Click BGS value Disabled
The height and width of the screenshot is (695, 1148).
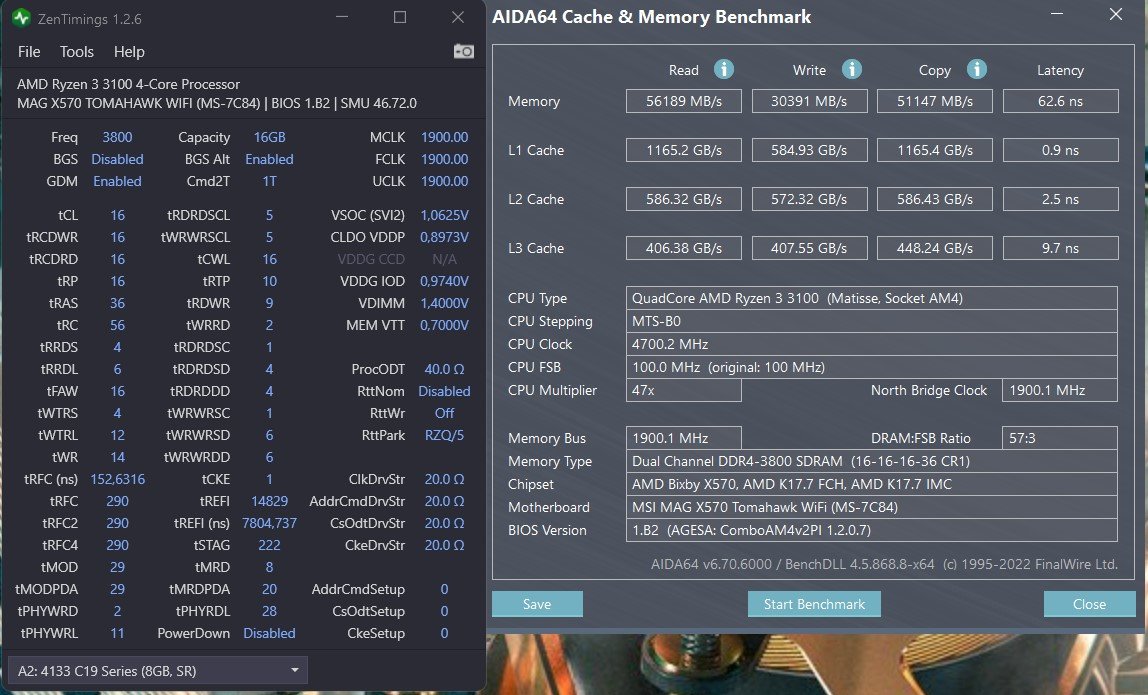117,159
